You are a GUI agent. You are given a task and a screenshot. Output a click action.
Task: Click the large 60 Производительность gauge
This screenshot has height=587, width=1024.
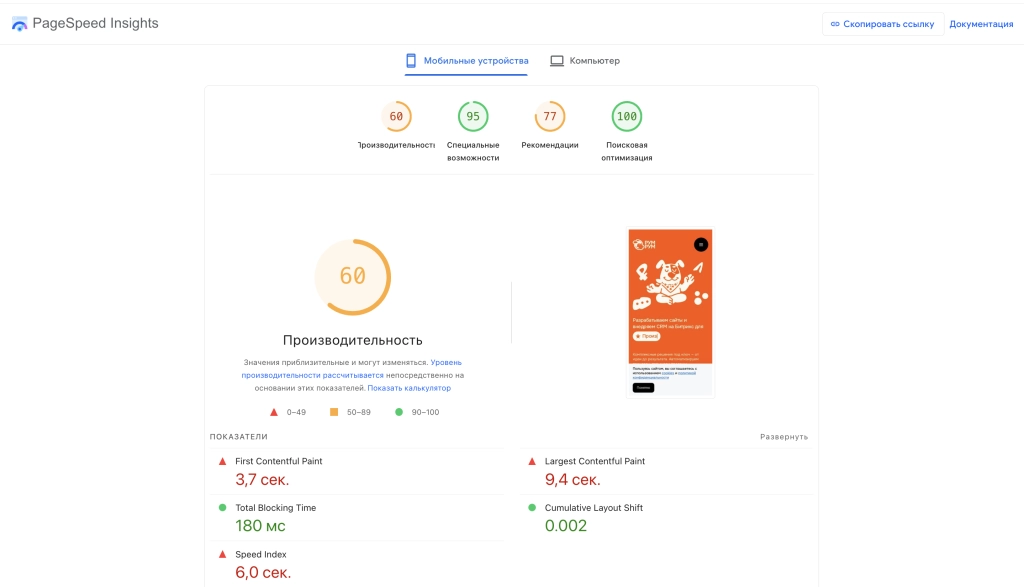[352, 277]
